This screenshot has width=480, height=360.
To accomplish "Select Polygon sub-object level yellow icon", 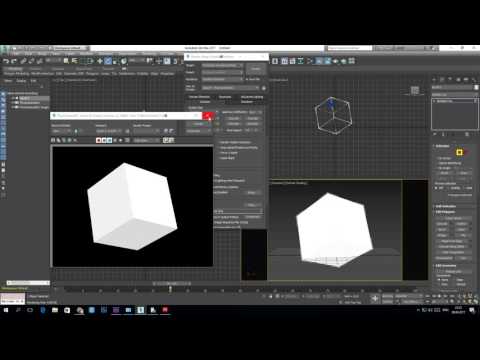I will (x=459, y=152).
